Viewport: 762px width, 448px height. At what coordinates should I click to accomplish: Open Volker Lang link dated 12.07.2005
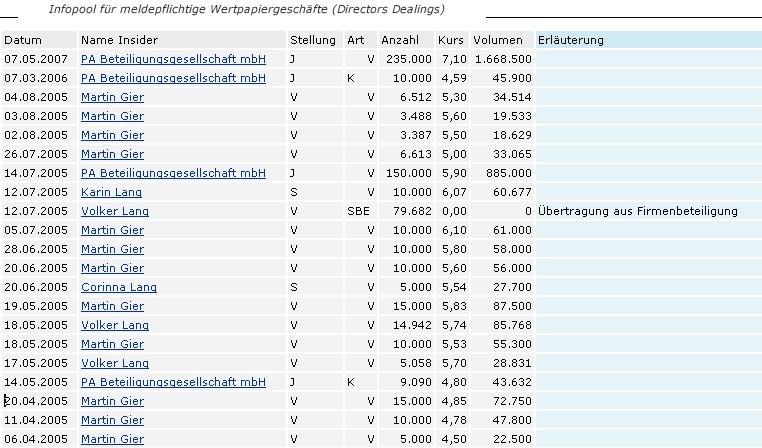tap(114, 211)
